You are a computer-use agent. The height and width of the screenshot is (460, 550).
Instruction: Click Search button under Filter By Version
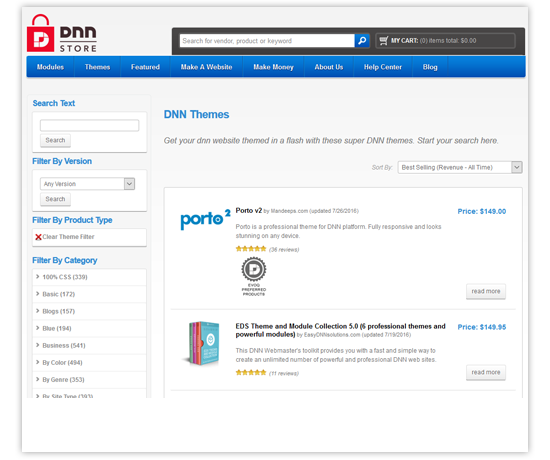pos(55,199)
